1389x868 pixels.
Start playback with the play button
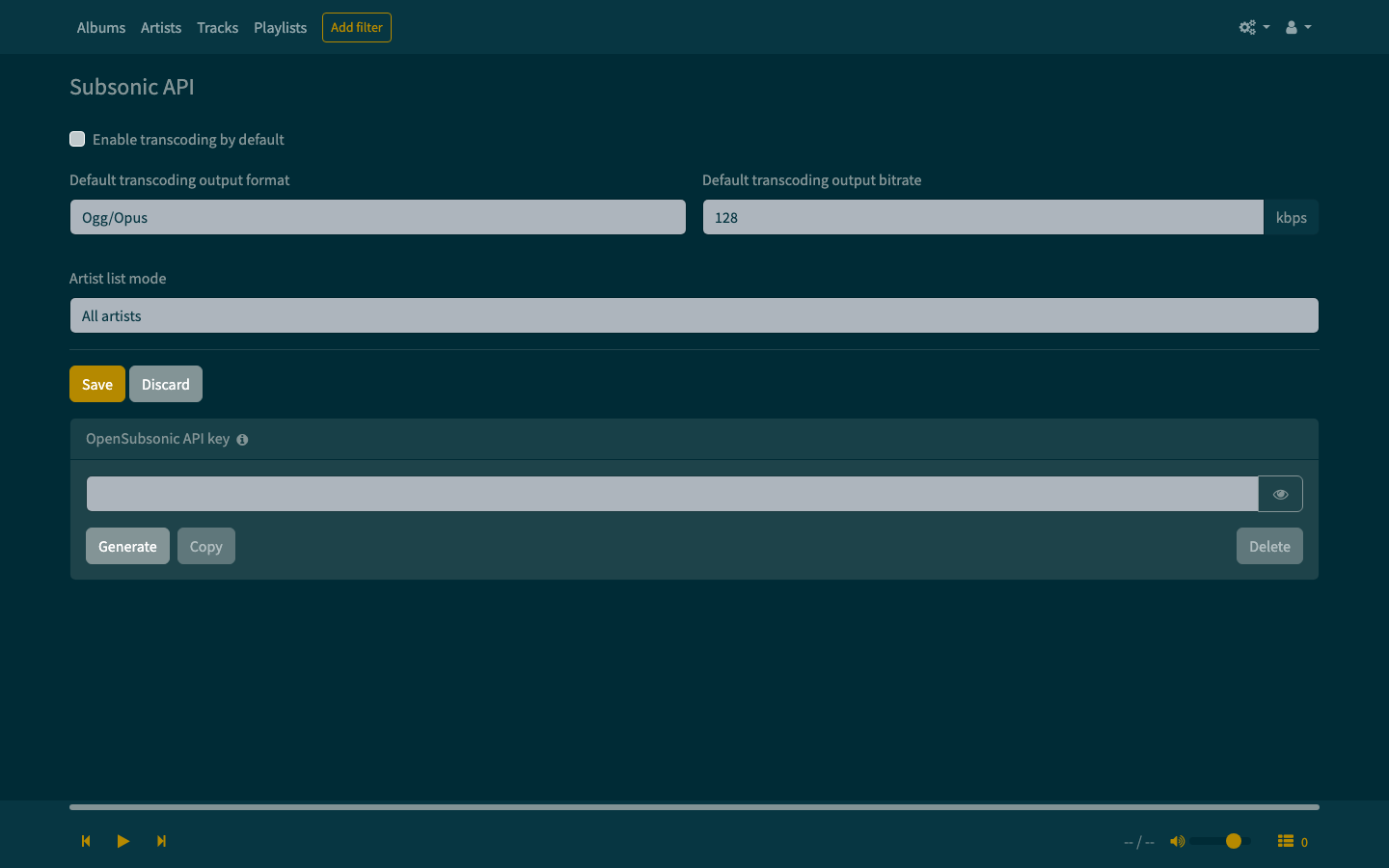(123, 841)
